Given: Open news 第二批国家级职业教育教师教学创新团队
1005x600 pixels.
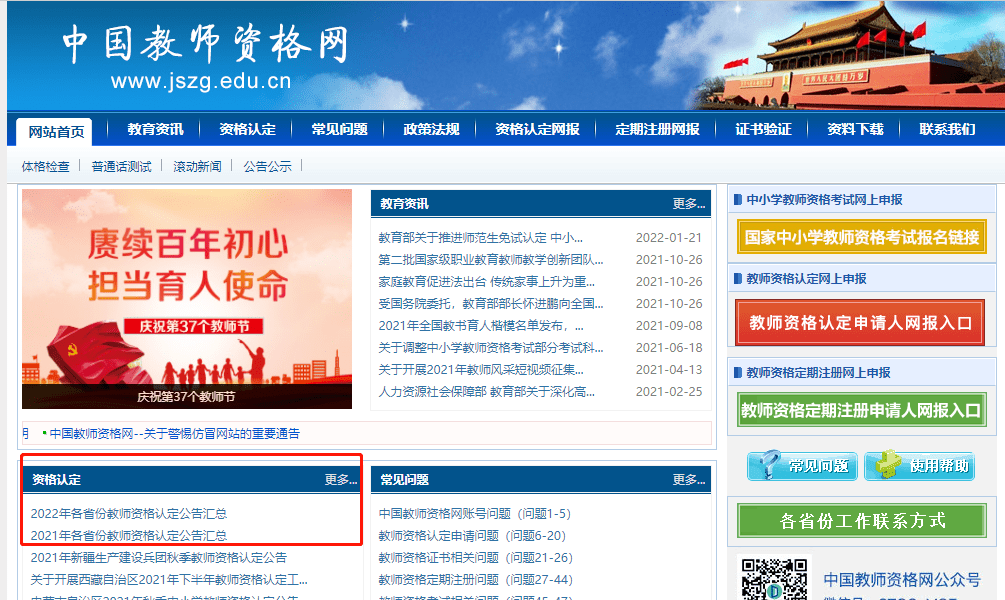Looking at the screenshot, I should point(490,260).
